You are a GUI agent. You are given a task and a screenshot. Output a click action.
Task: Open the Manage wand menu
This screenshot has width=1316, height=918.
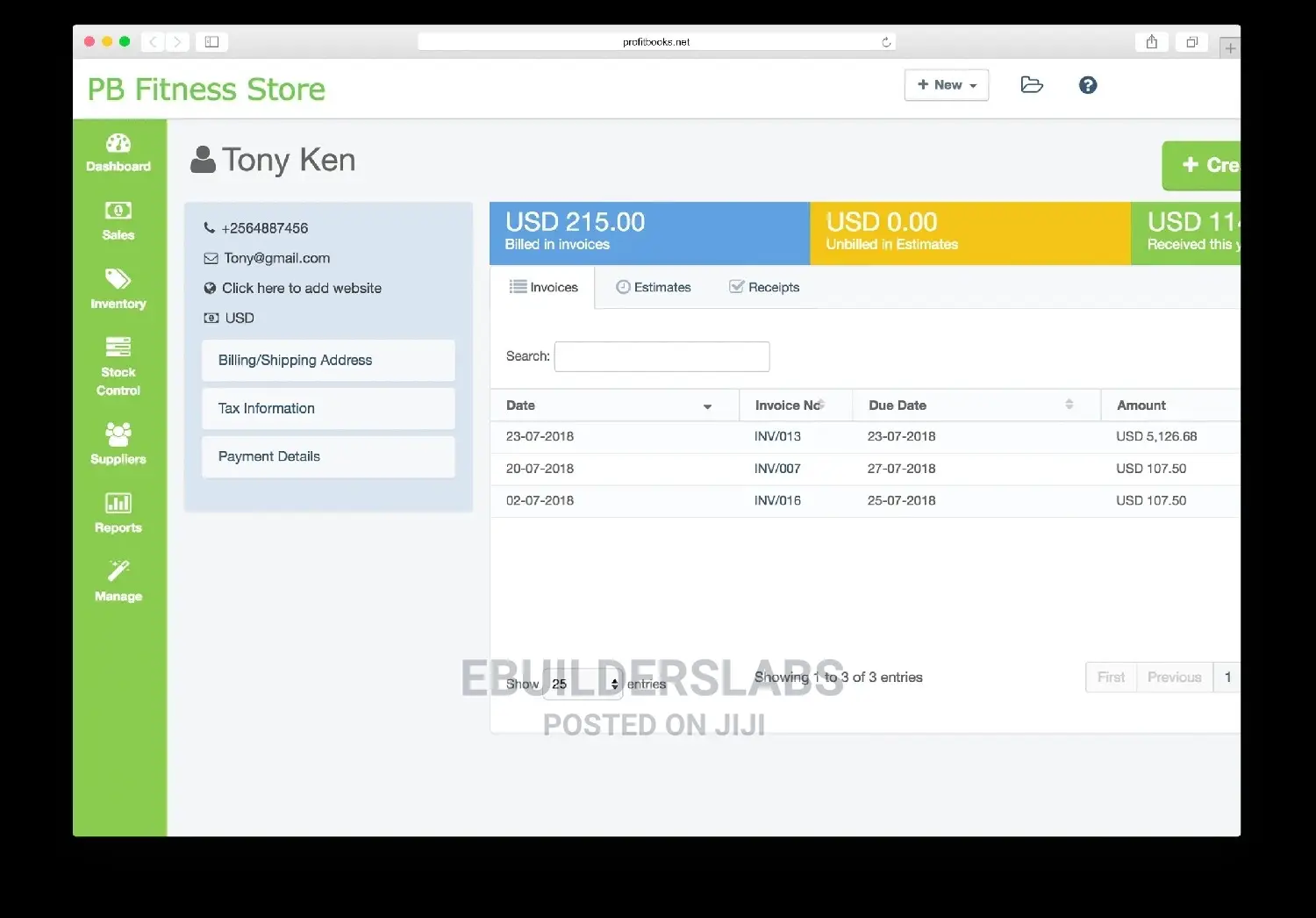pos(118,581)
